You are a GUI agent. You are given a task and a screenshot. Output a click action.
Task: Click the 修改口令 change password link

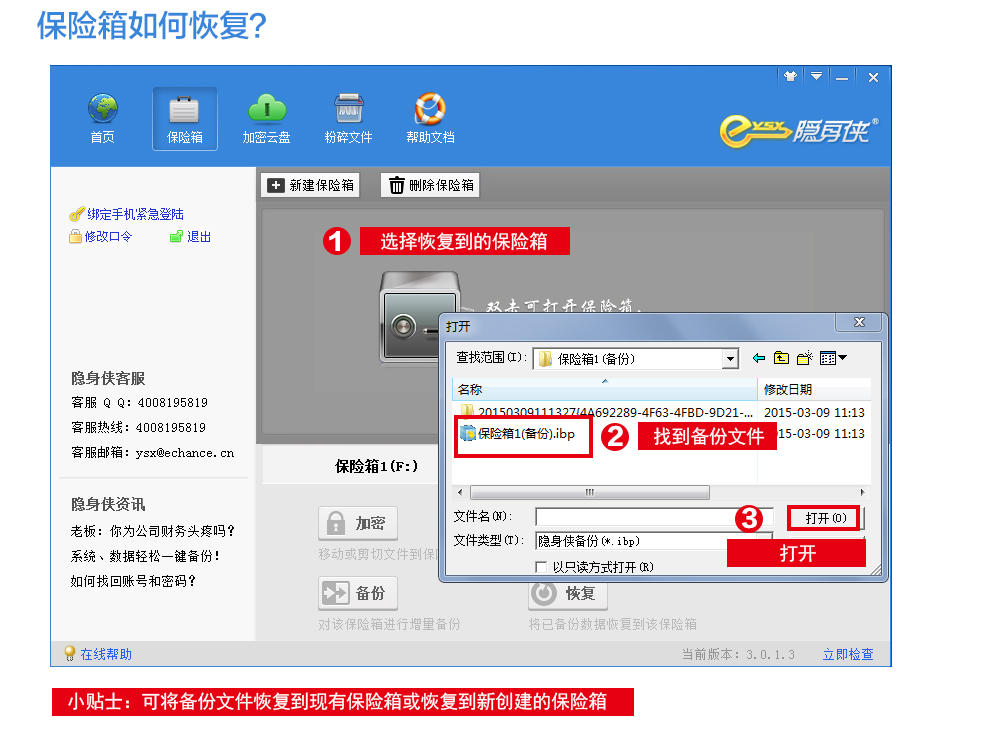tap(109, 237)
